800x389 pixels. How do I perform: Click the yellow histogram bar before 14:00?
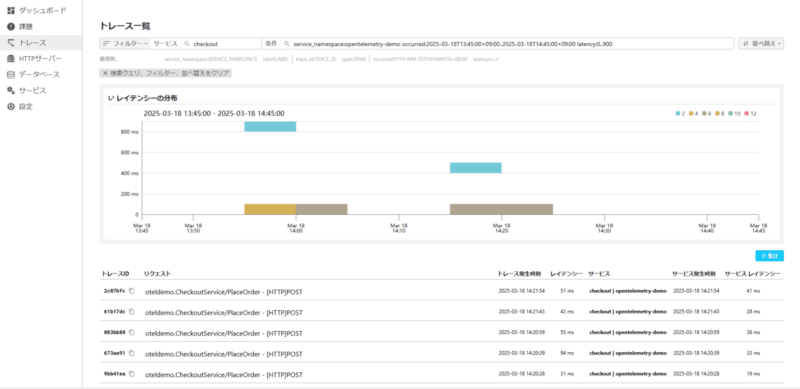270,209
